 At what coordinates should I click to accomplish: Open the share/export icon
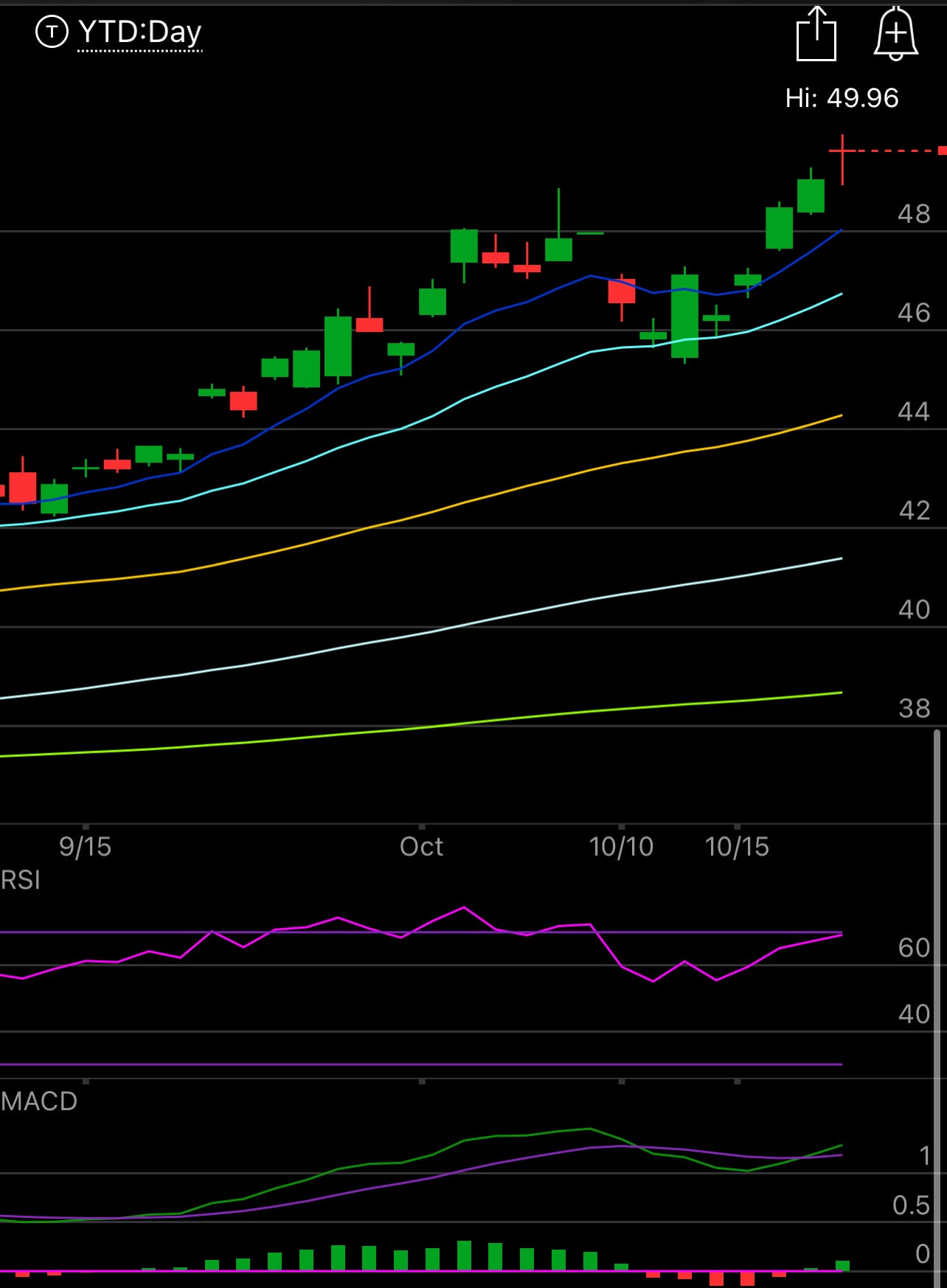816,33
